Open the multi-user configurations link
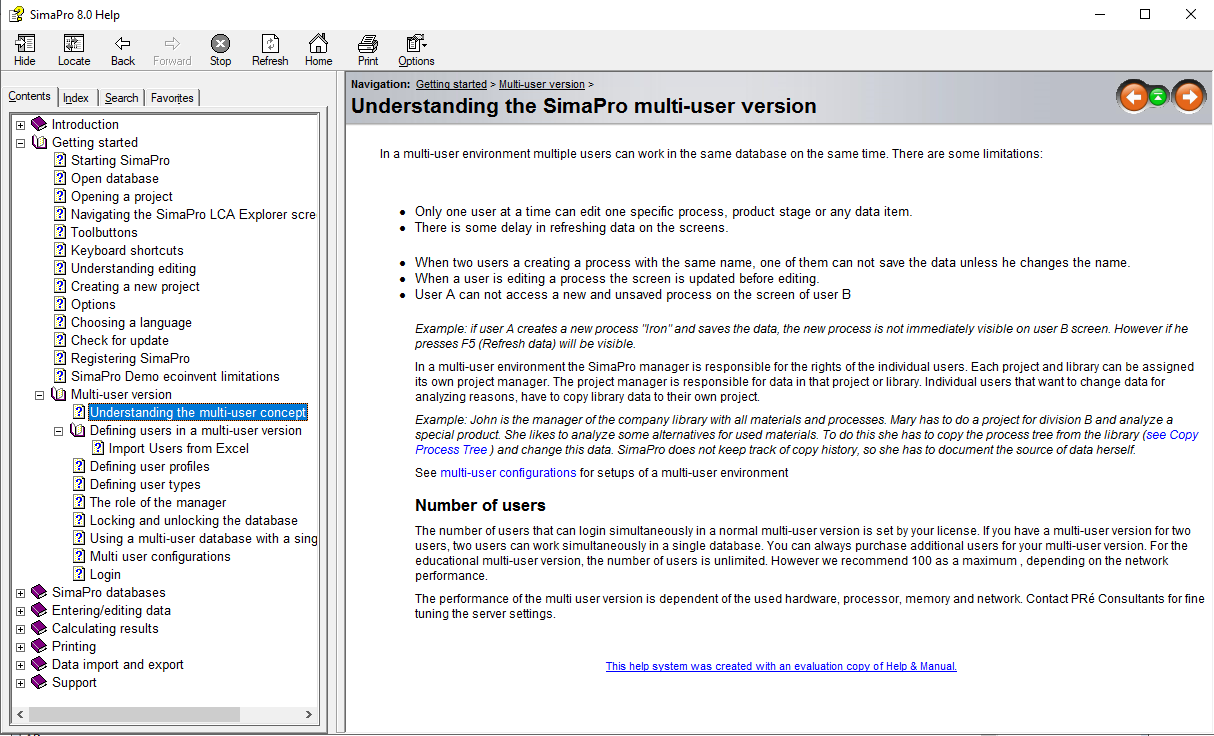Image resolution: width=1214 pixels, height=736 pixels. [508, 473]
